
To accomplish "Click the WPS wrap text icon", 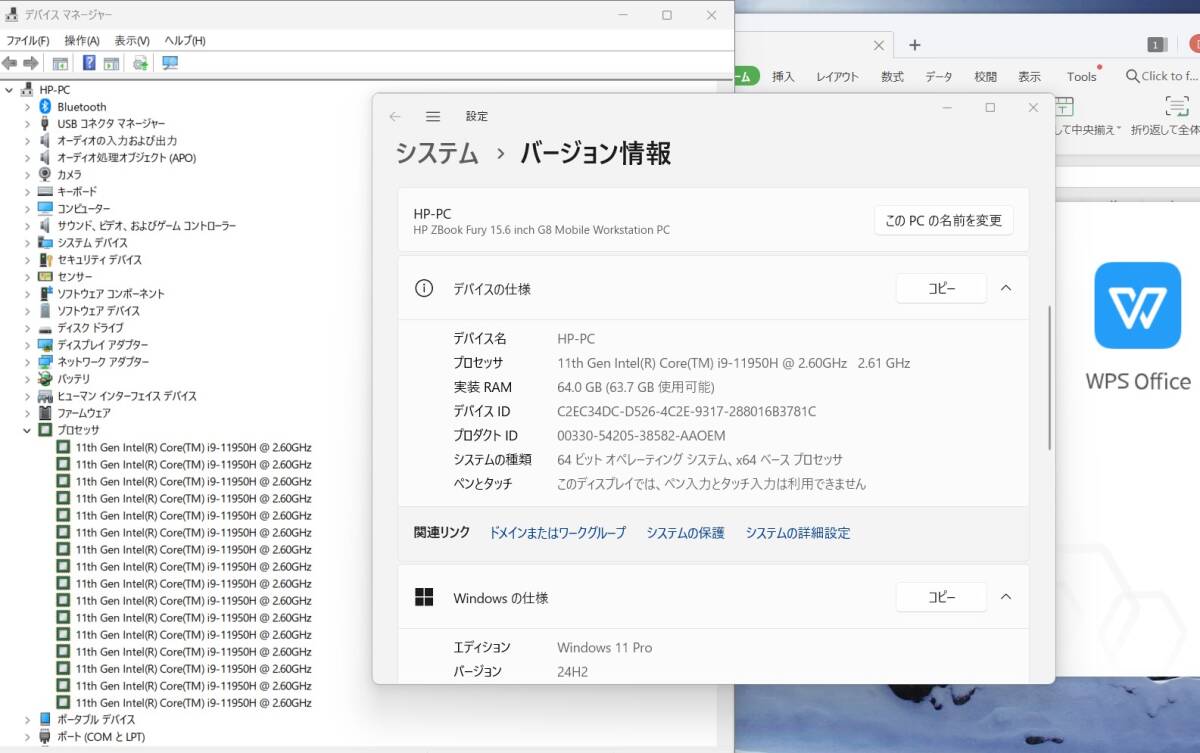I will [1177, 106].
